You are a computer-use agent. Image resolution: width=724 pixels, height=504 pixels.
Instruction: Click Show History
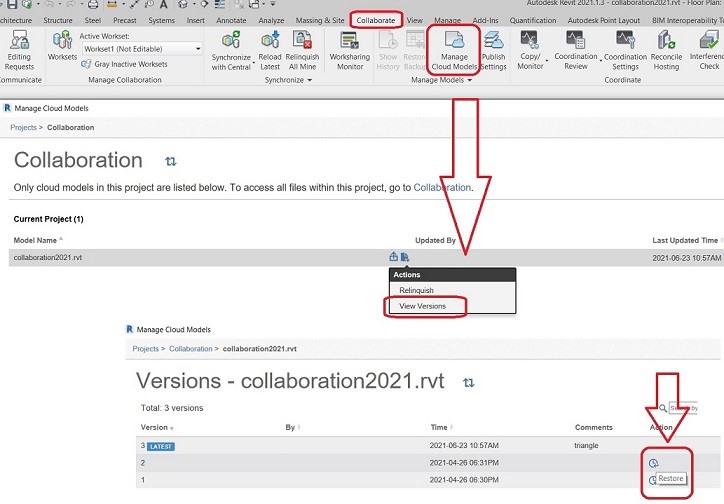coord(388,50)
